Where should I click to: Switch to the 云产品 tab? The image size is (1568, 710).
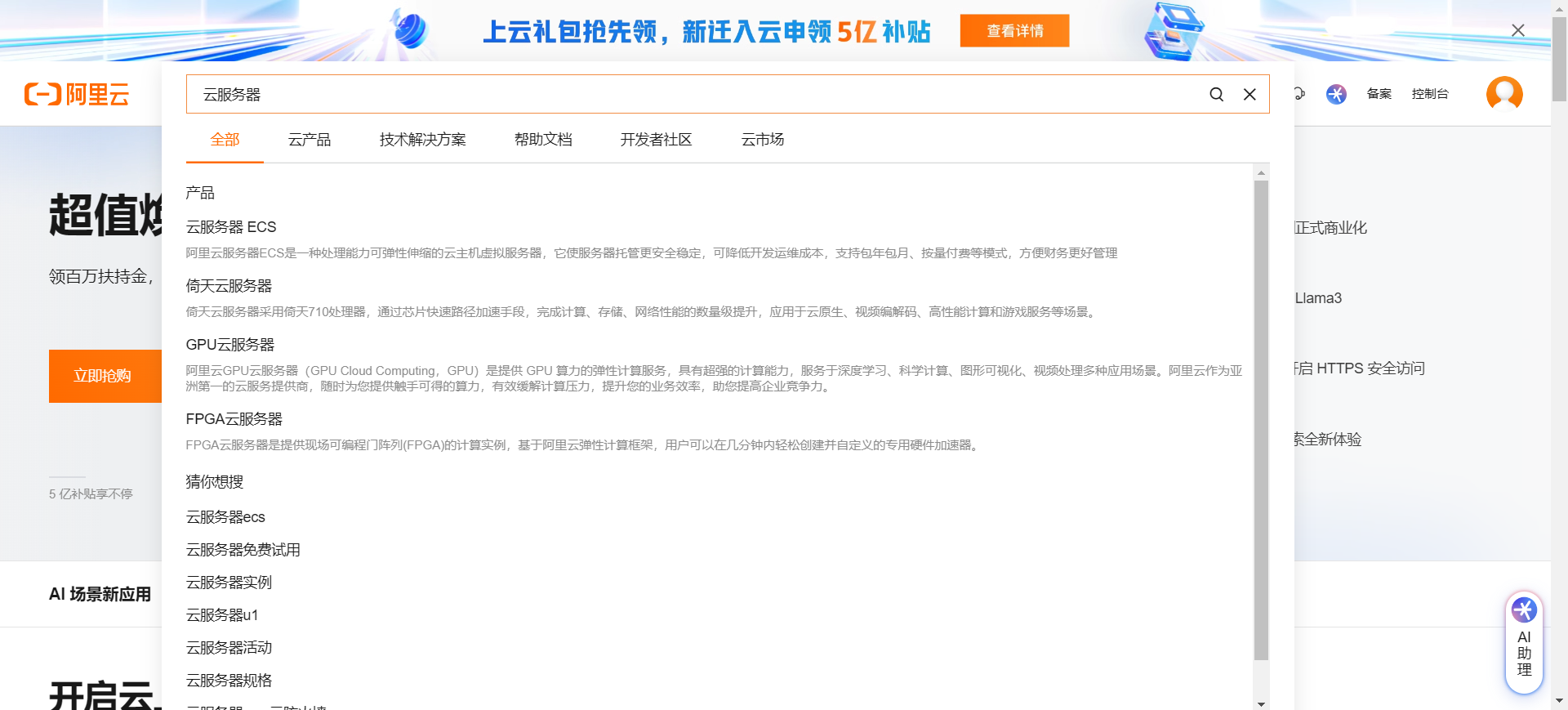click(310, 140)
